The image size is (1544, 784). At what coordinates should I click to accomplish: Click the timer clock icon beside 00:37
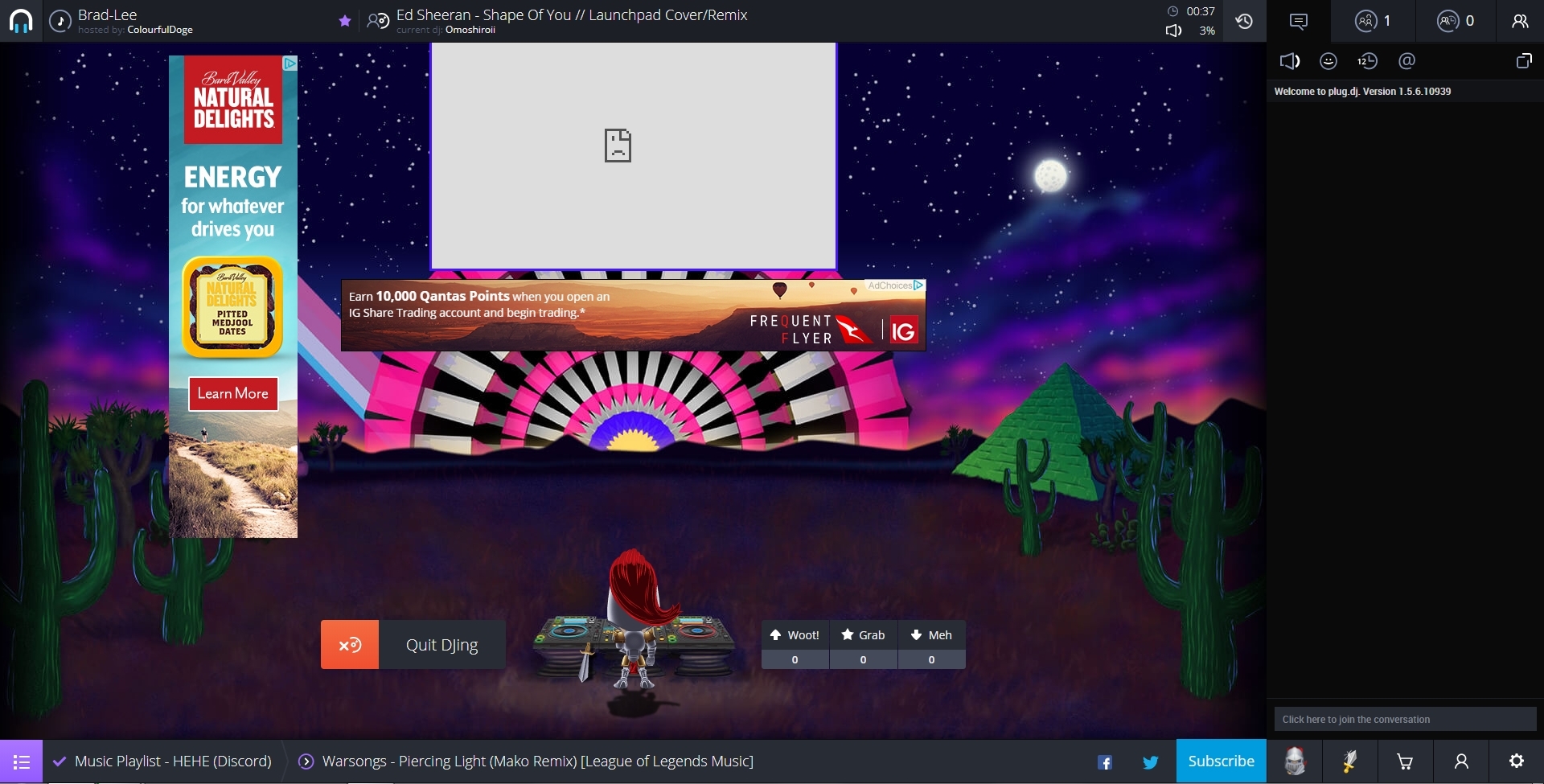click(x=1173, y=11)
